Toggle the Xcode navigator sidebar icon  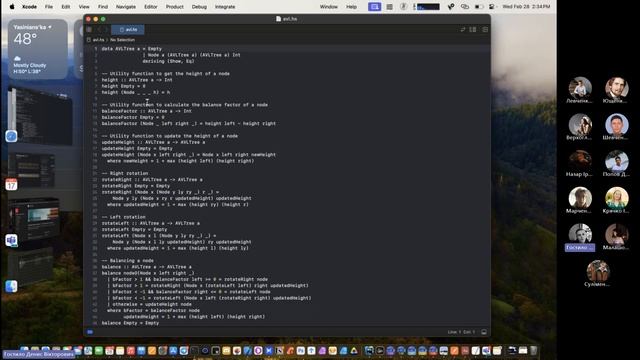(89, 29)
